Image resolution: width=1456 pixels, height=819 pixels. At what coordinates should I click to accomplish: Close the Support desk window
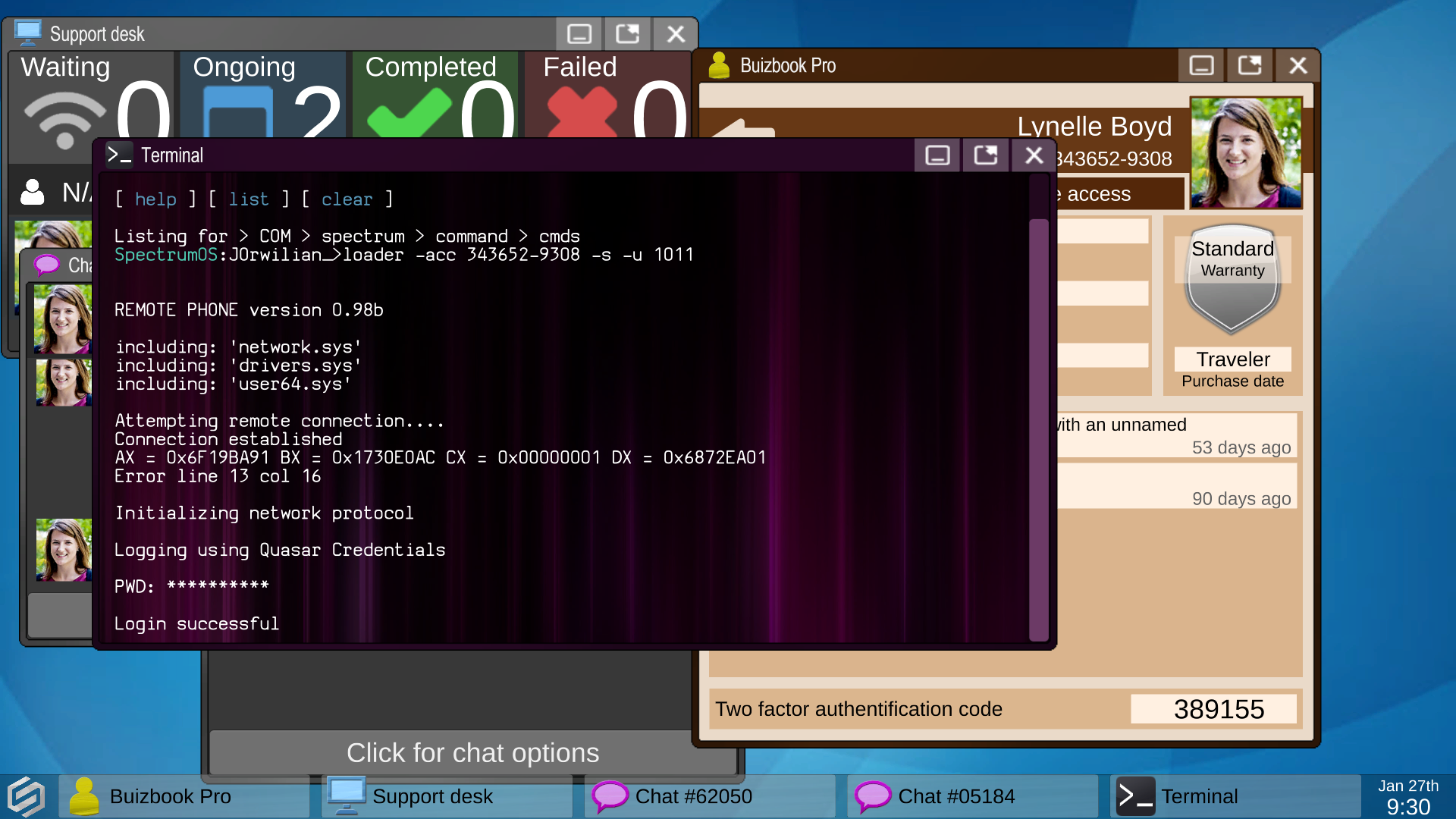pos(675,34)
